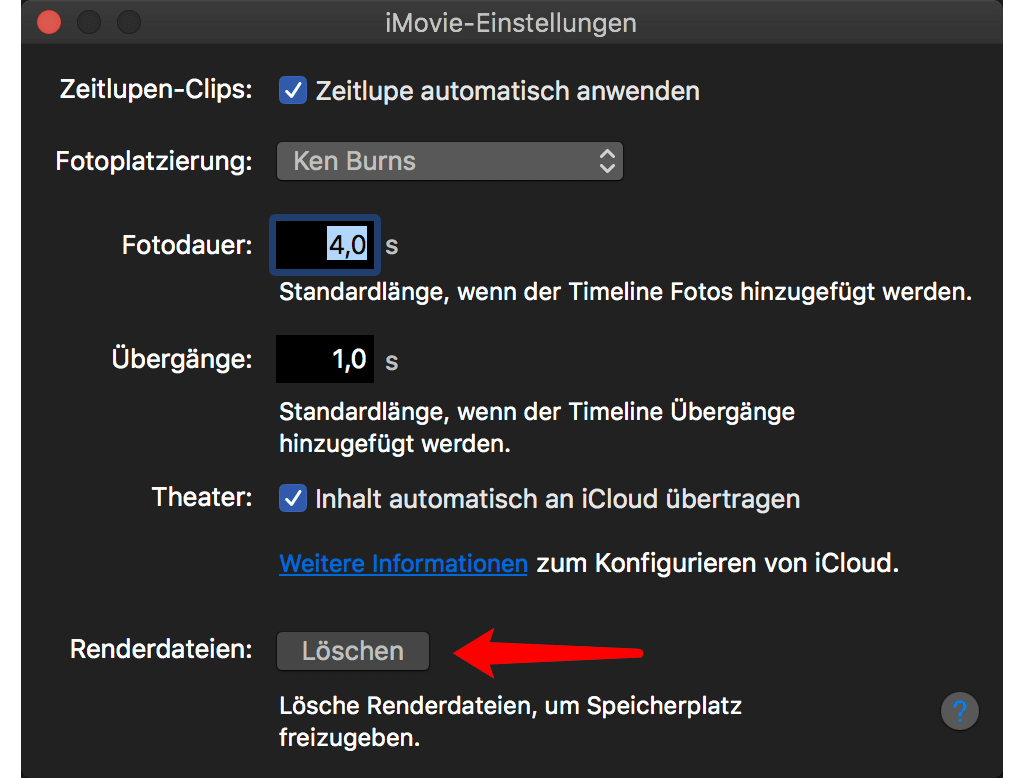Screen dimensions: 1024x778
Task: Click 'zum Konfigurieren von iCloud.' text
Action: (718, 563)
